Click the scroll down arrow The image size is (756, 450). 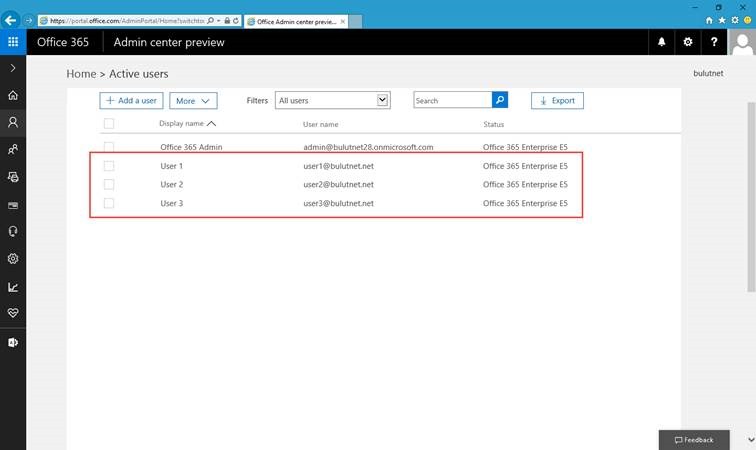751,439
